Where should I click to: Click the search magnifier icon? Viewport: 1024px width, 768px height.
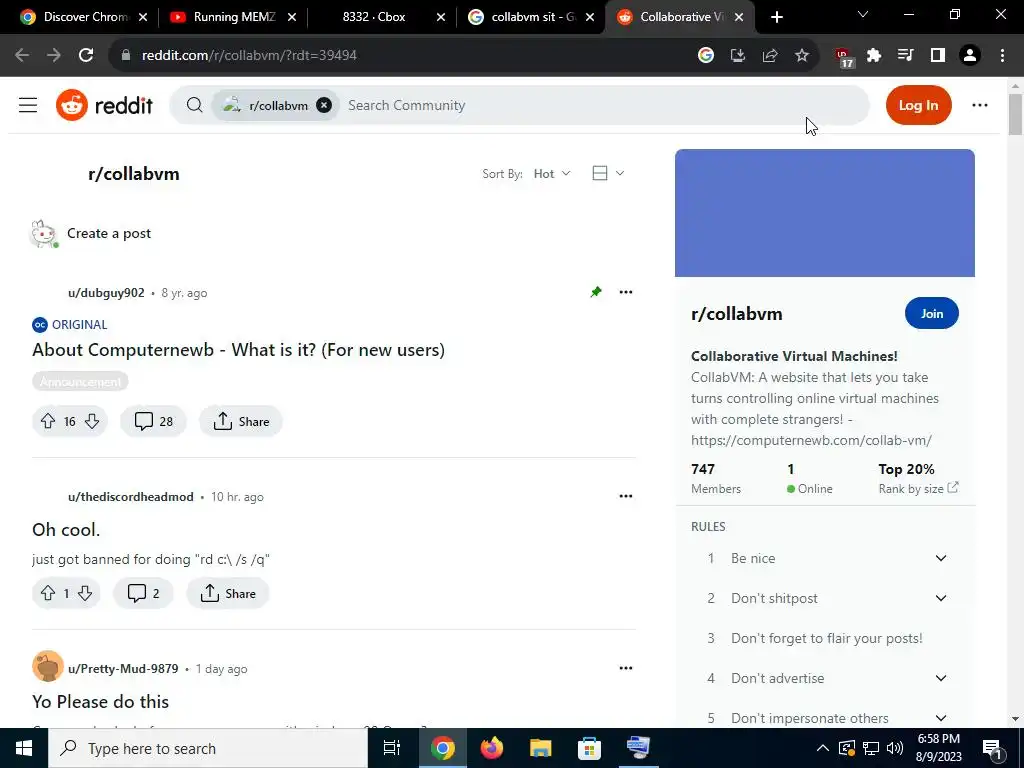tap(194, 105)
